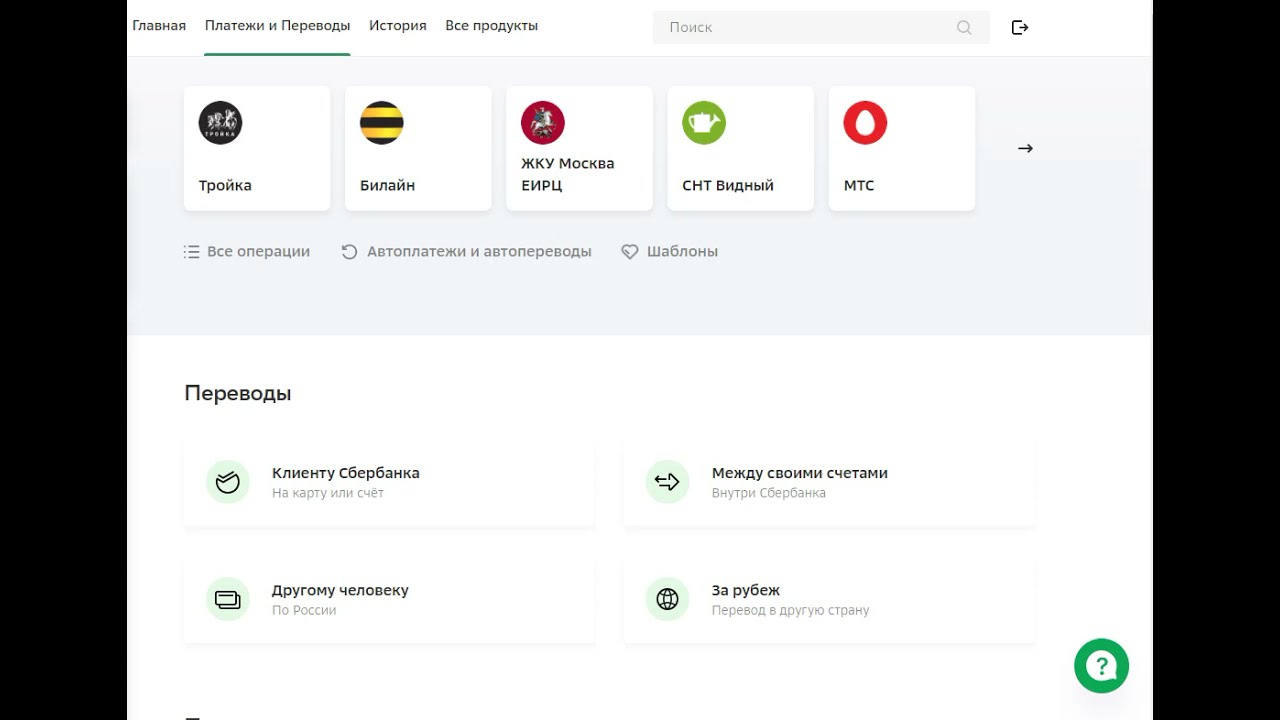Show more payment tiles with right arrow
The width and height of the screenshot is (1280, 720).
[1025, 148]
